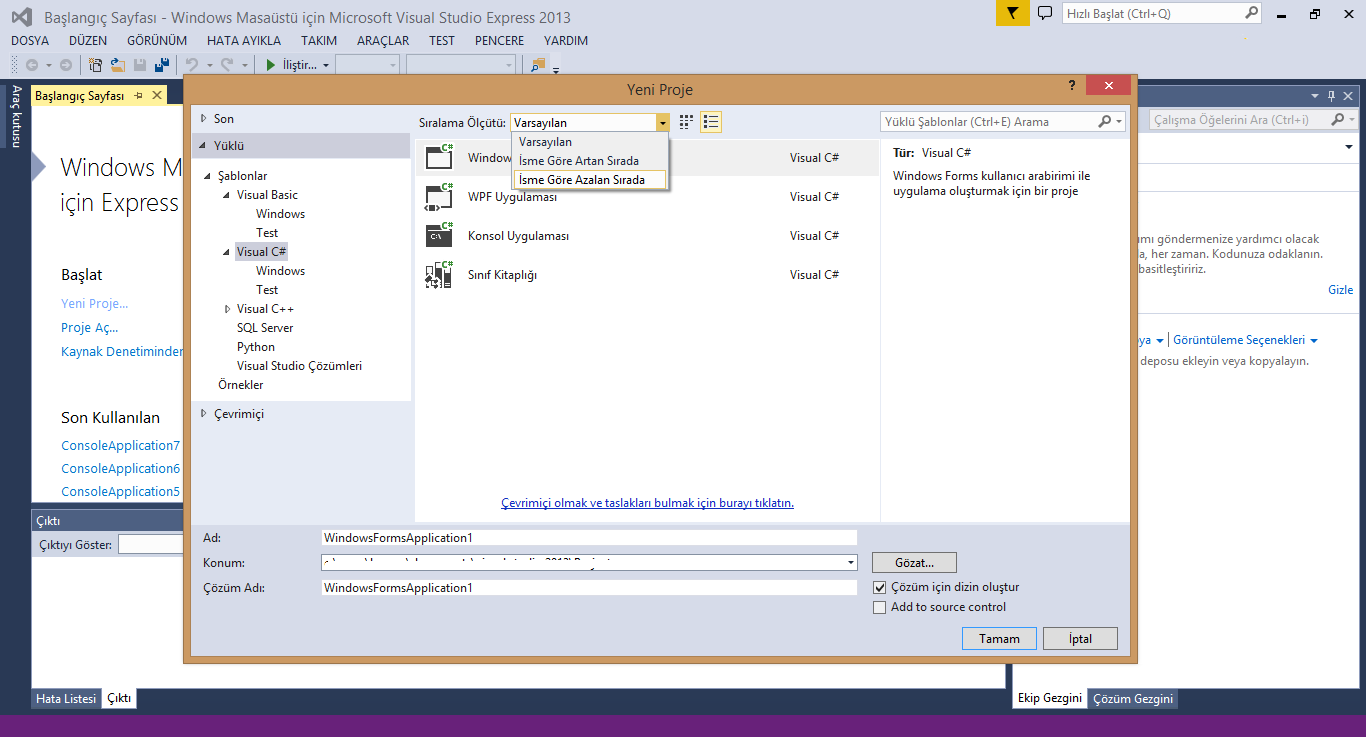Switch to the Hata Listesi tab

point(66,698)
